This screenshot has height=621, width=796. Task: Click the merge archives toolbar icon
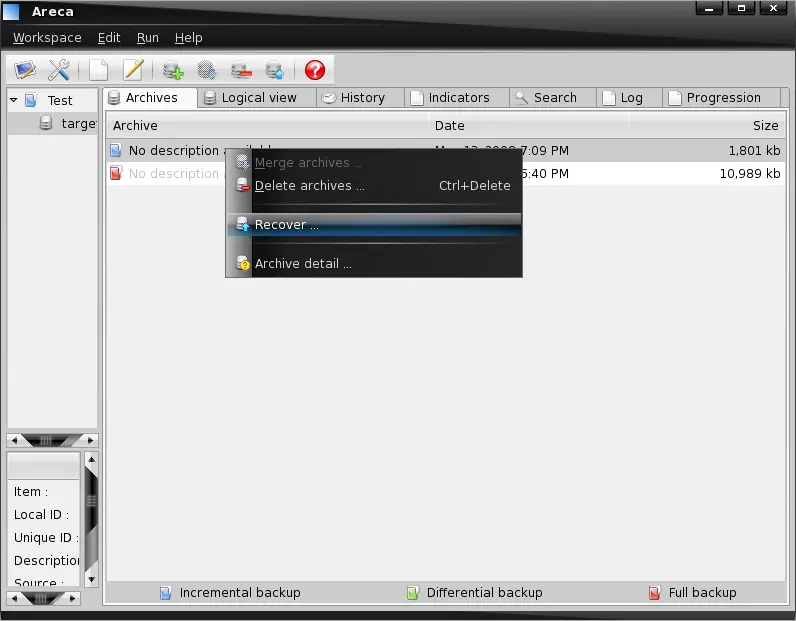pyautogui.click(x=207, y=70)
